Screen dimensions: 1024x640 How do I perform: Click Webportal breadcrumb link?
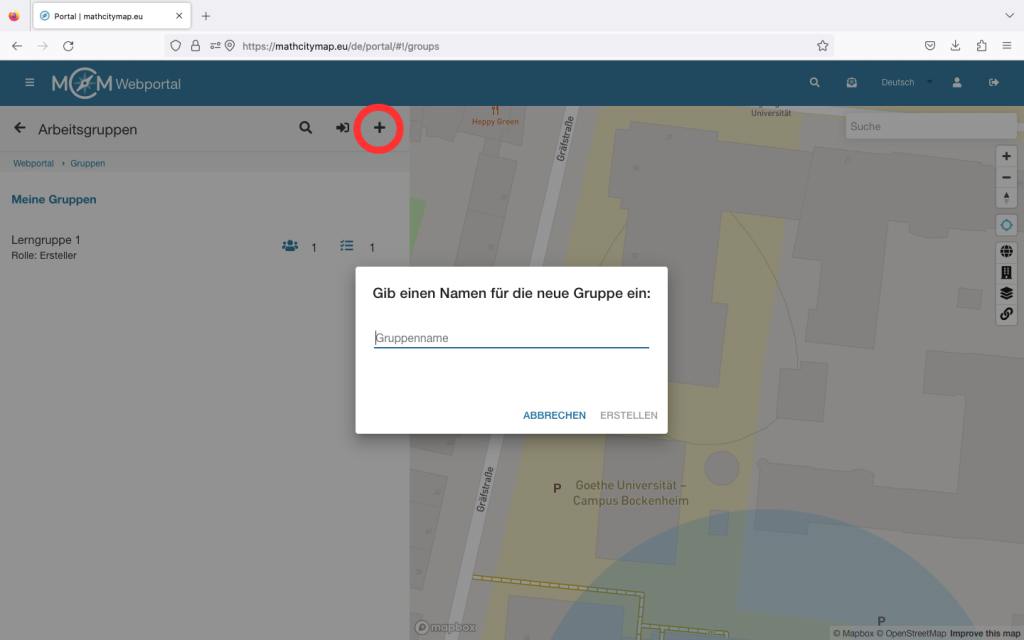coord(33,163)
